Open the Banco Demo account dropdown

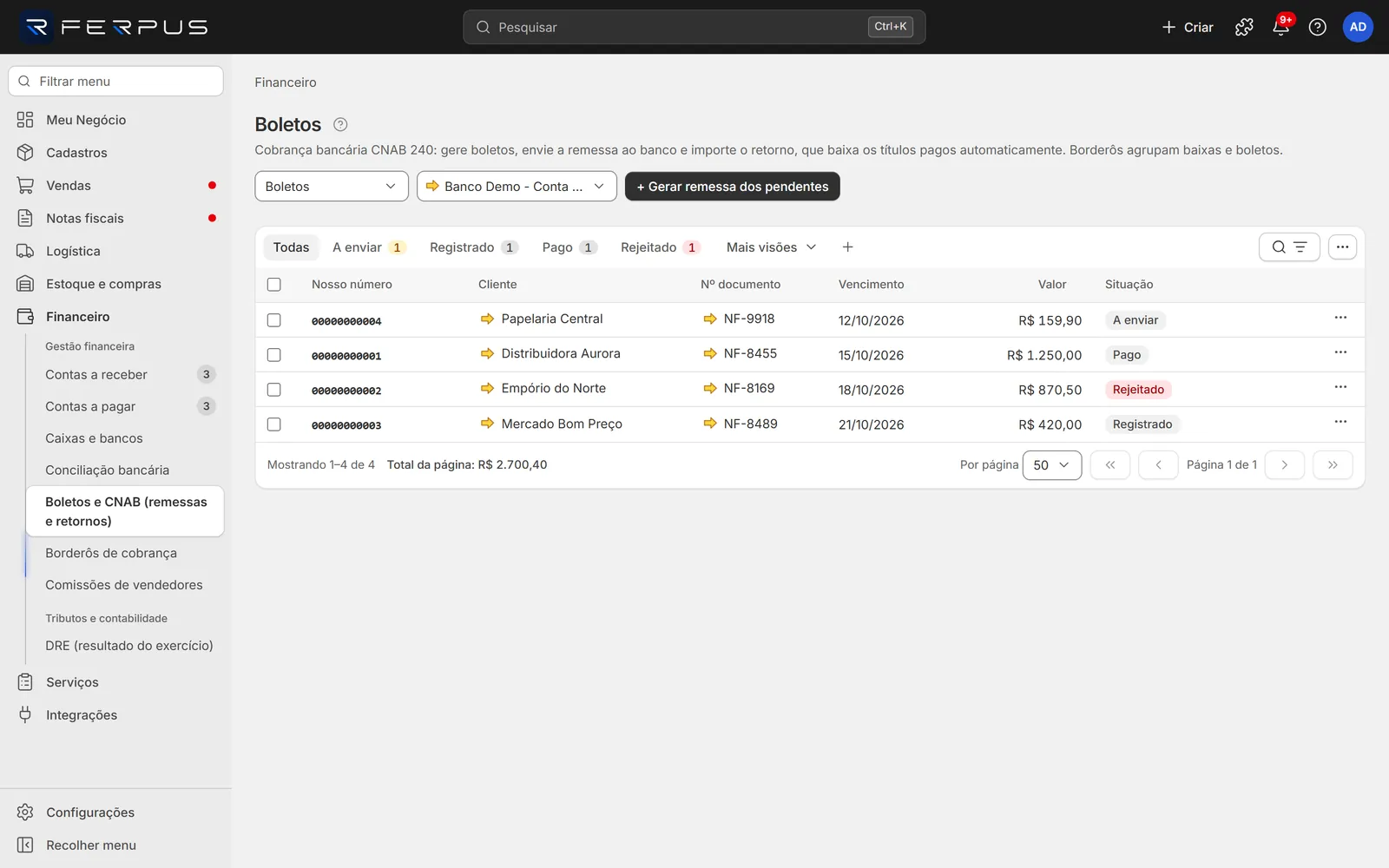click(517, 187)
